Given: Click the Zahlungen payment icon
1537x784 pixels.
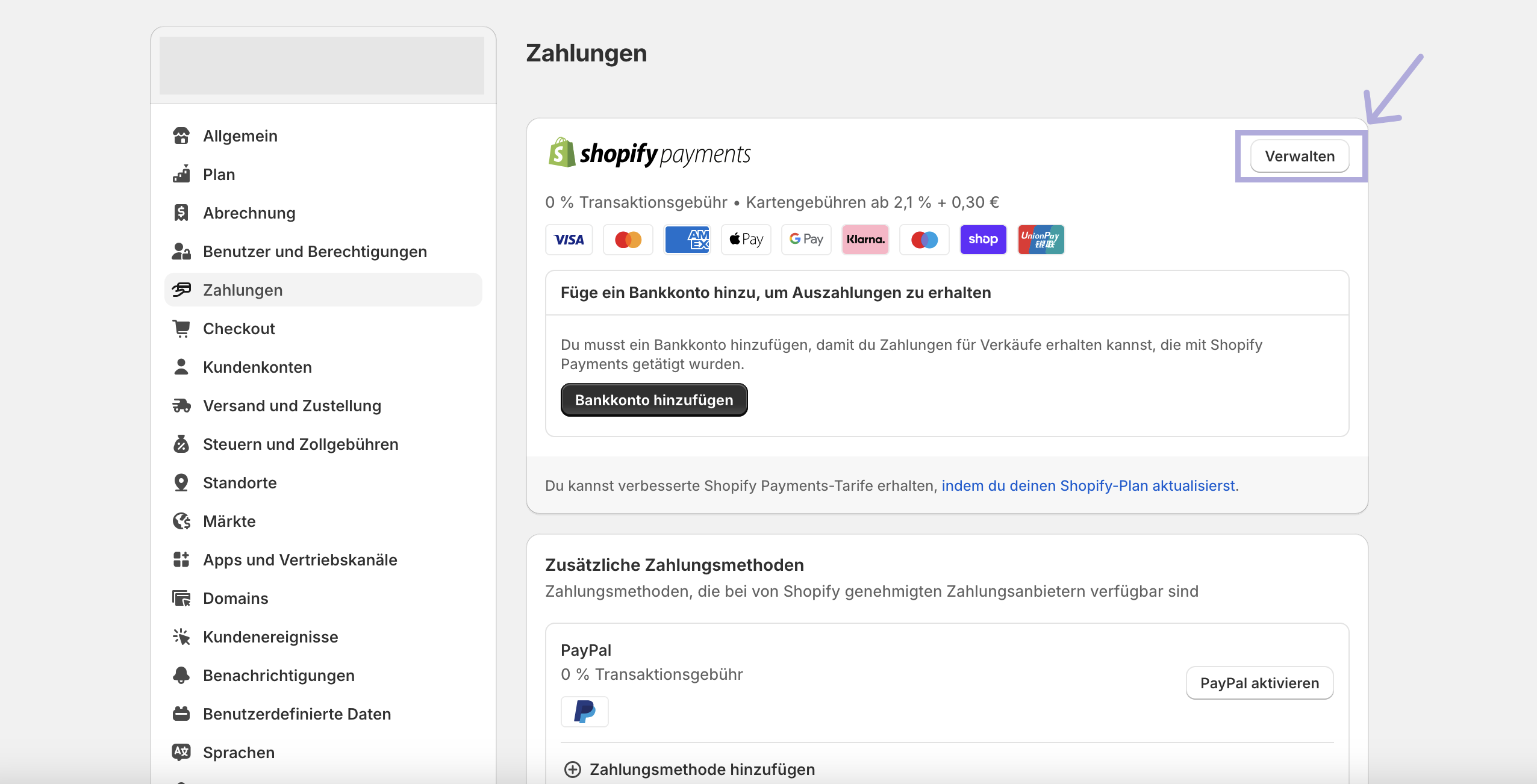Looking at the screenshot, I should (x=181, y=290).
